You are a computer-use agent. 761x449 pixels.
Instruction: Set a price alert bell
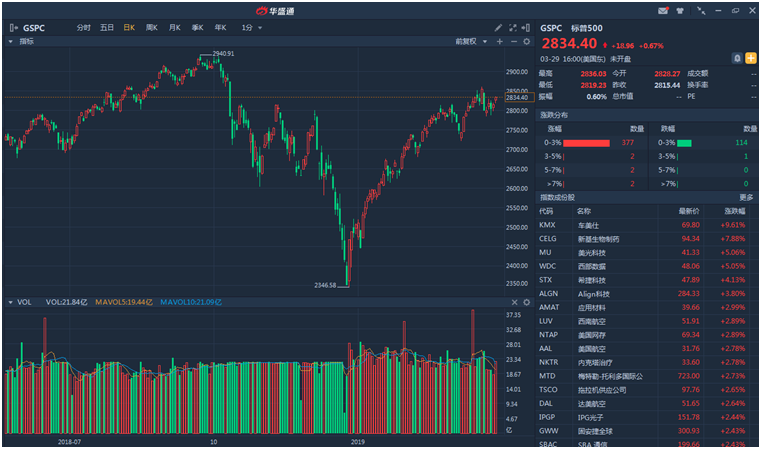(737, 58)
